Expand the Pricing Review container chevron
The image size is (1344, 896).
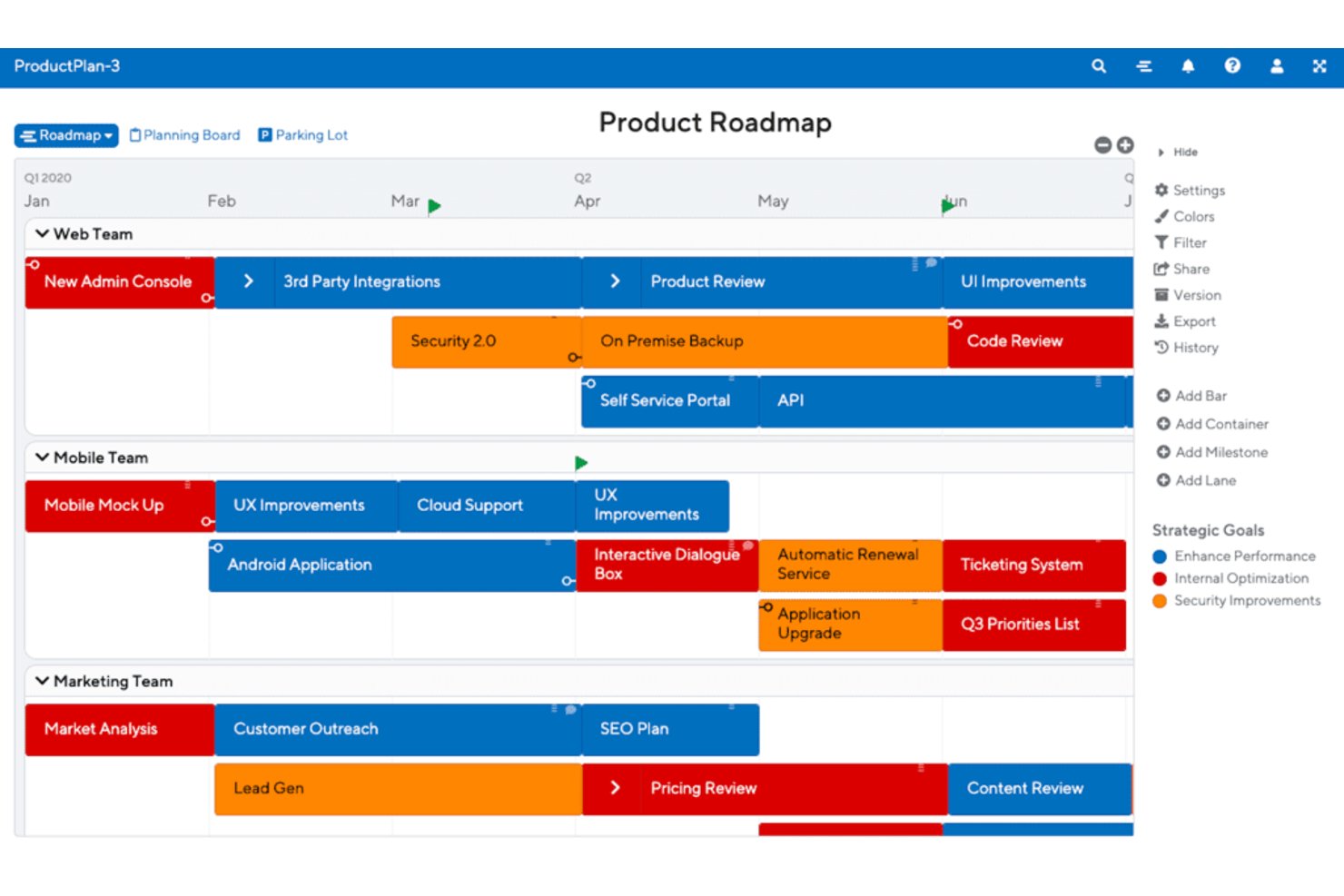615,788
